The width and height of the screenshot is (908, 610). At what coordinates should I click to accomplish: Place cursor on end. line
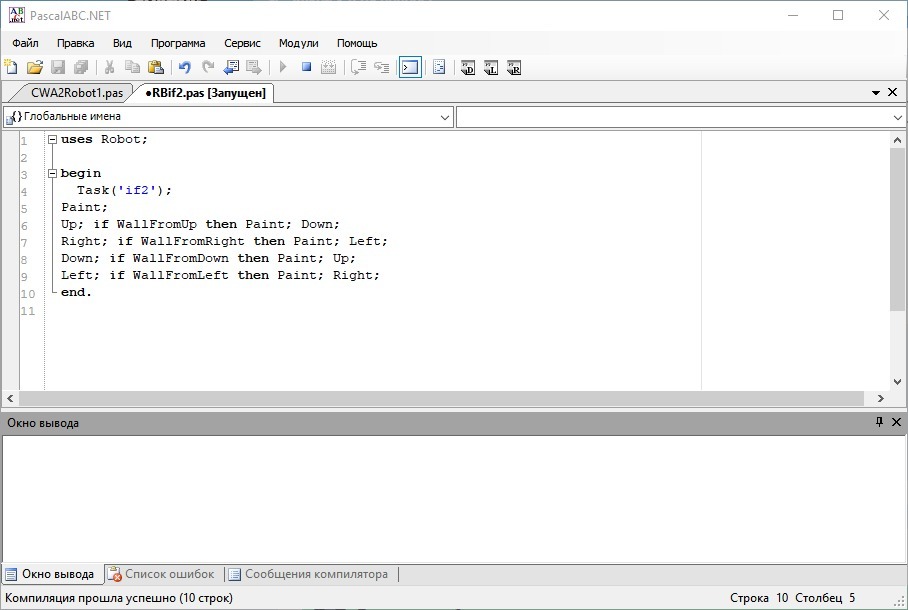coord(76,292)
